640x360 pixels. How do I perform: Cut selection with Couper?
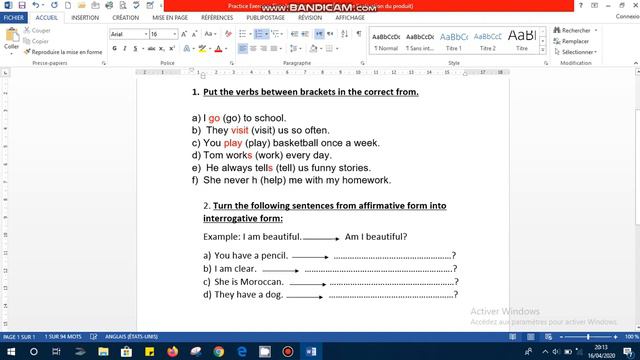pos(37,31)
